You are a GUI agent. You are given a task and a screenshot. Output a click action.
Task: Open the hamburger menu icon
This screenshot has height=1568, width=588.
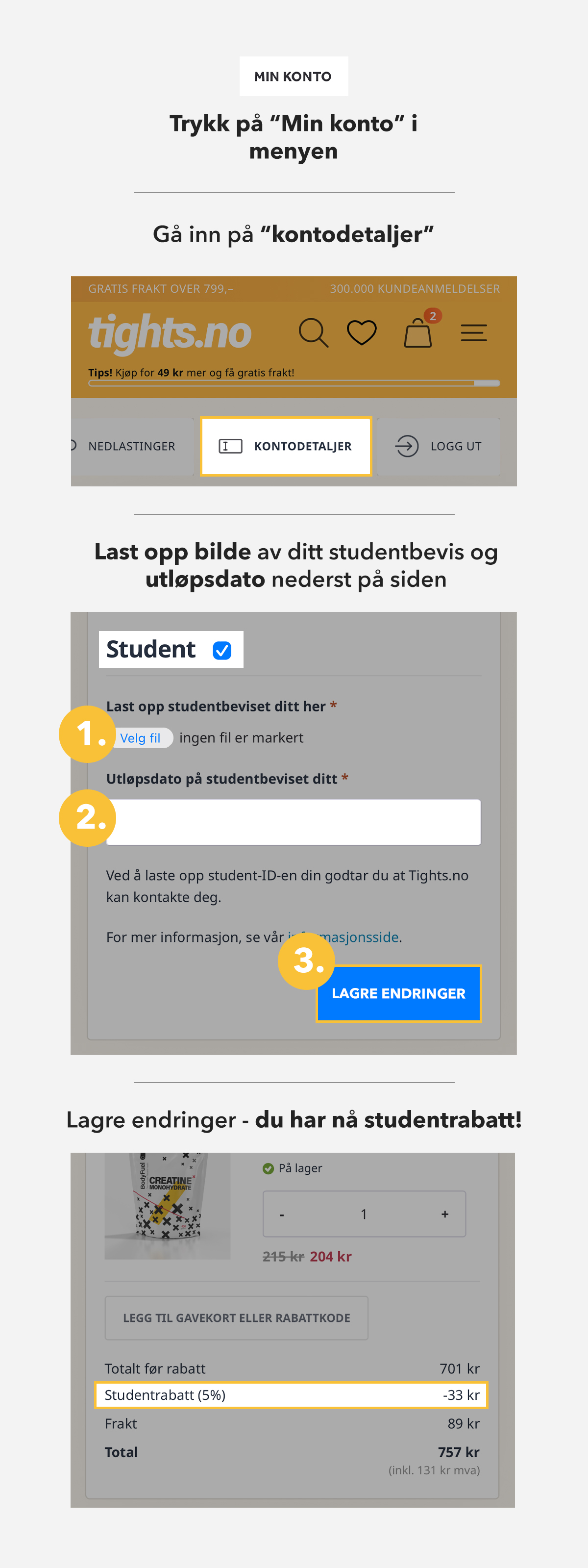point(474,333)
